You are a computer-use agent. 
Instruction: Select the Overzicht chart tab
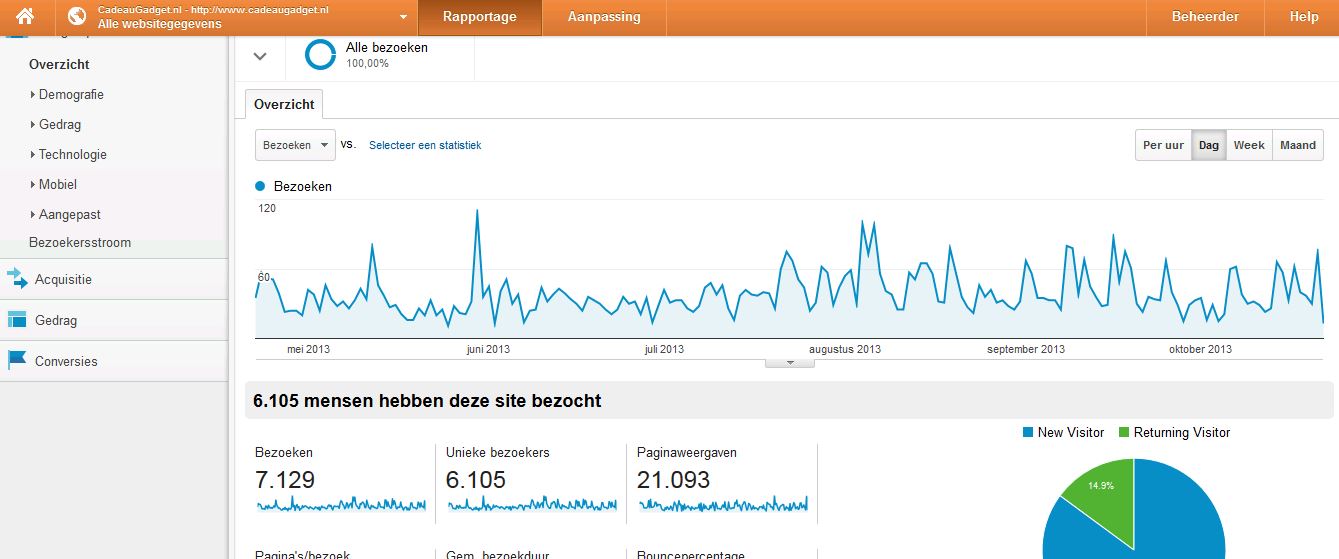point(284,104)
